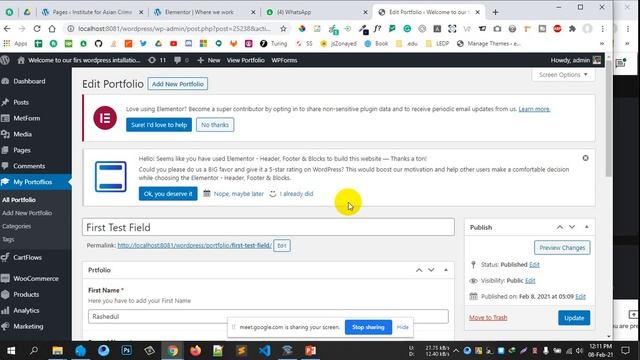Image resolution: width=640 pixels, height=360 pixels.
Task: Click the First Name input field
Action: 268,317
